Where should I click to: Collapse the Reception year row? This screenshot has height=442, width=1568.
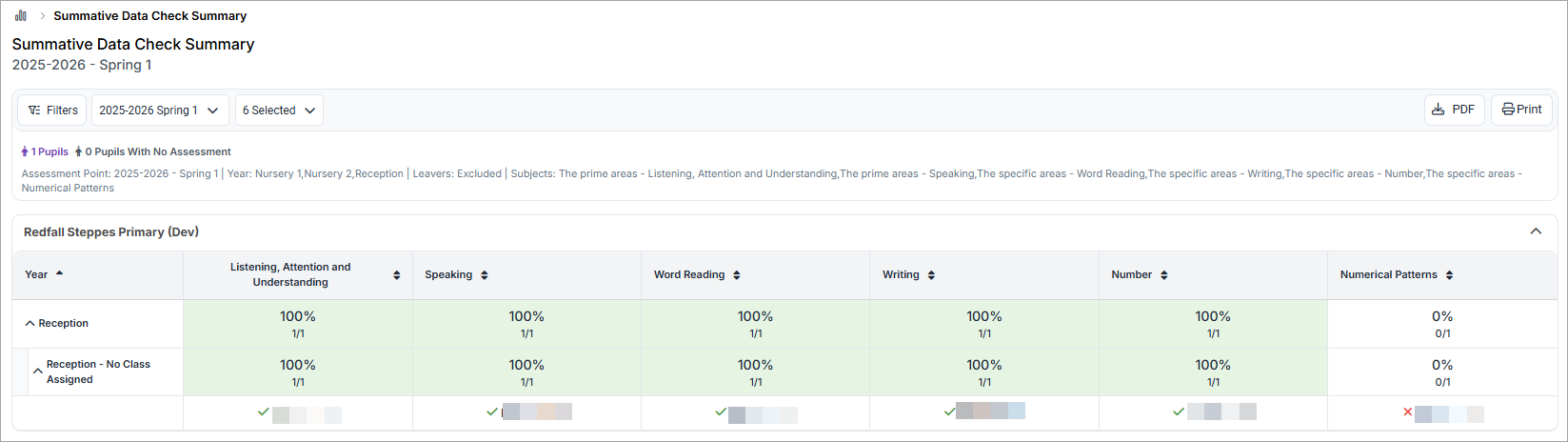pos(30,324)
